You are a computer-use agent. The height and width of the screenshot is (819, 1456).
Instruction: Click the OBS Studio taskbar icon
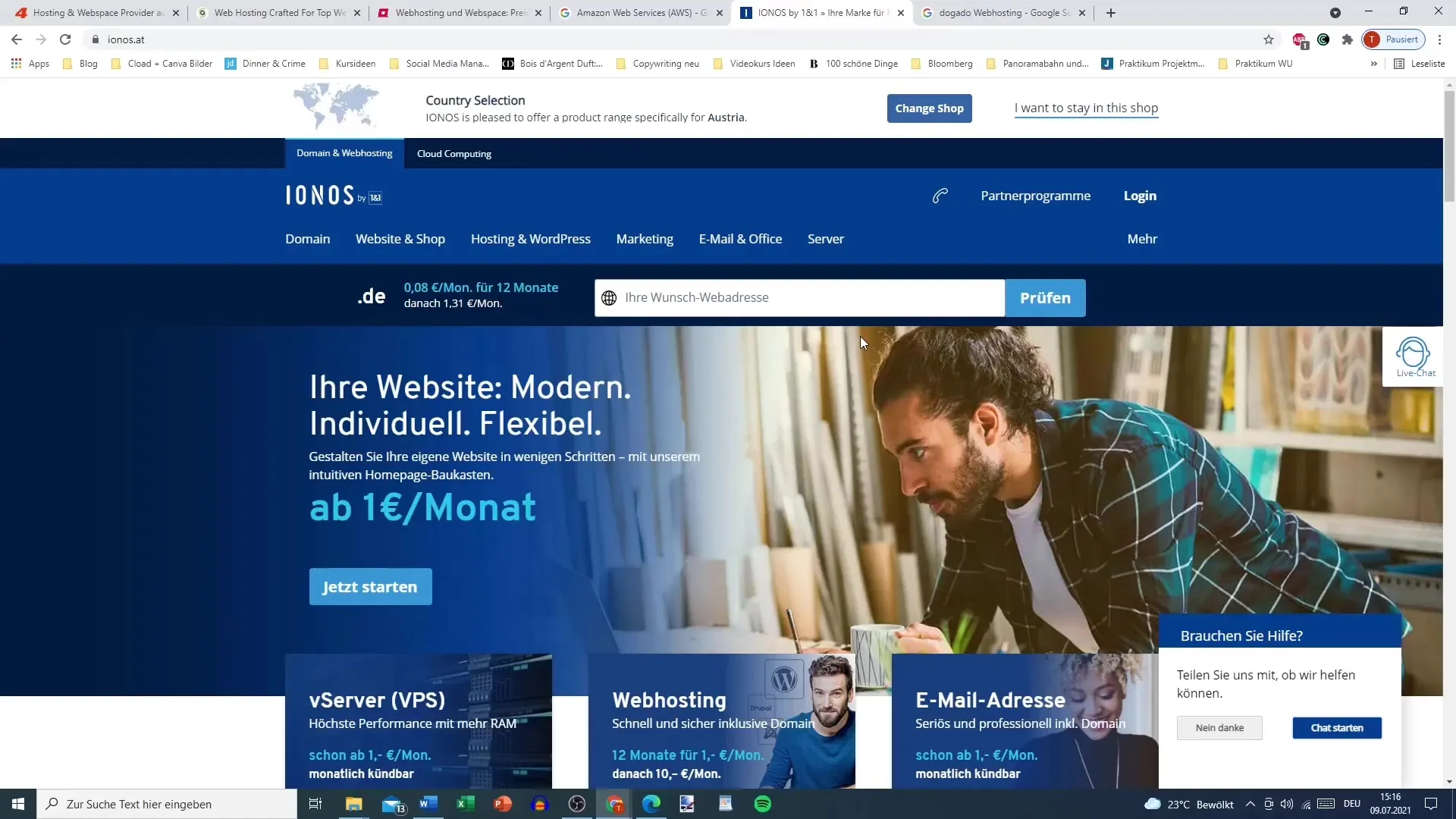click(x=577, y=804)
